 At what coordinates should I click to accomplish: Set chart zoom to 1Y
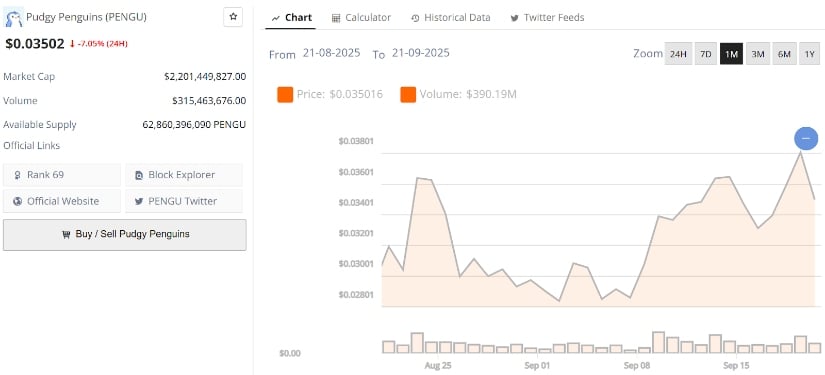click(810, 54)
